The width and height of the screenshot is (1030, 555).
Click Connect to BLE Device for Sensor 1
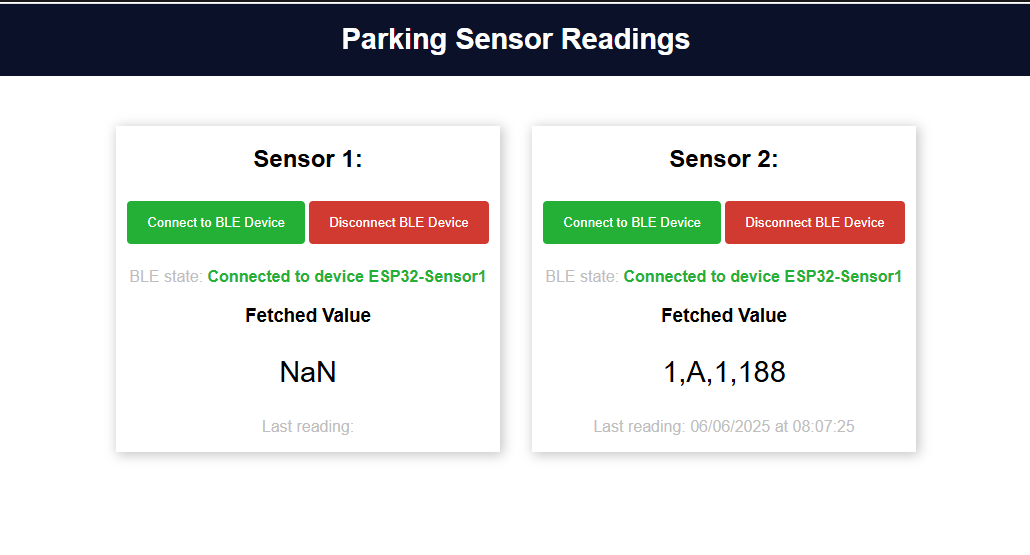point(215,223)
